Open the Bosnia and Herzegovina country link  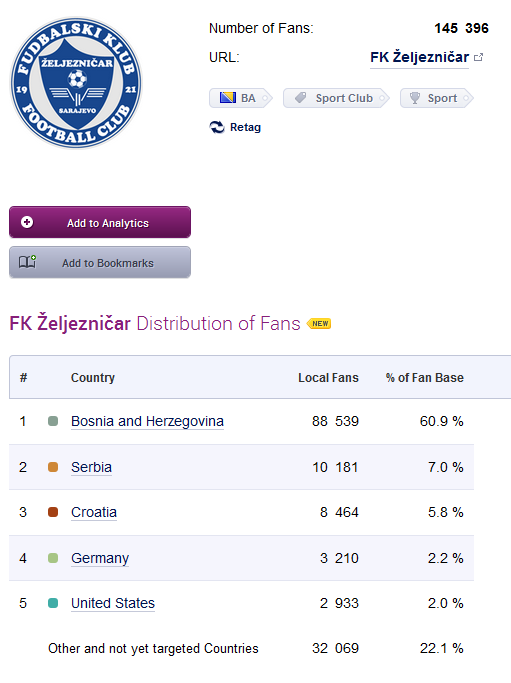(147, 421)
